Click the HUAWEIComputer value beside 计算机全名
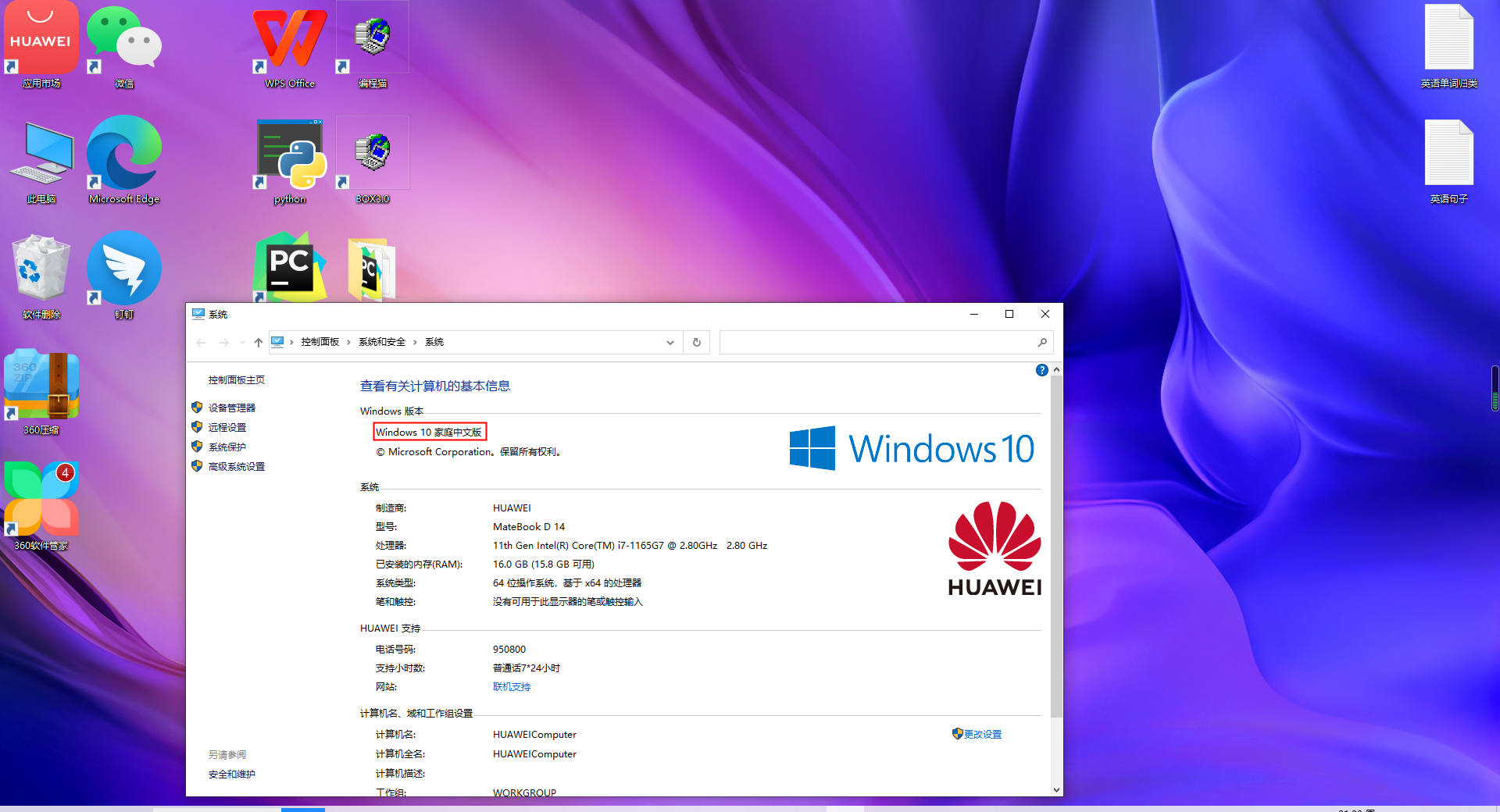Viewport: 1500px width, 812px height. [x=534, y=754]
